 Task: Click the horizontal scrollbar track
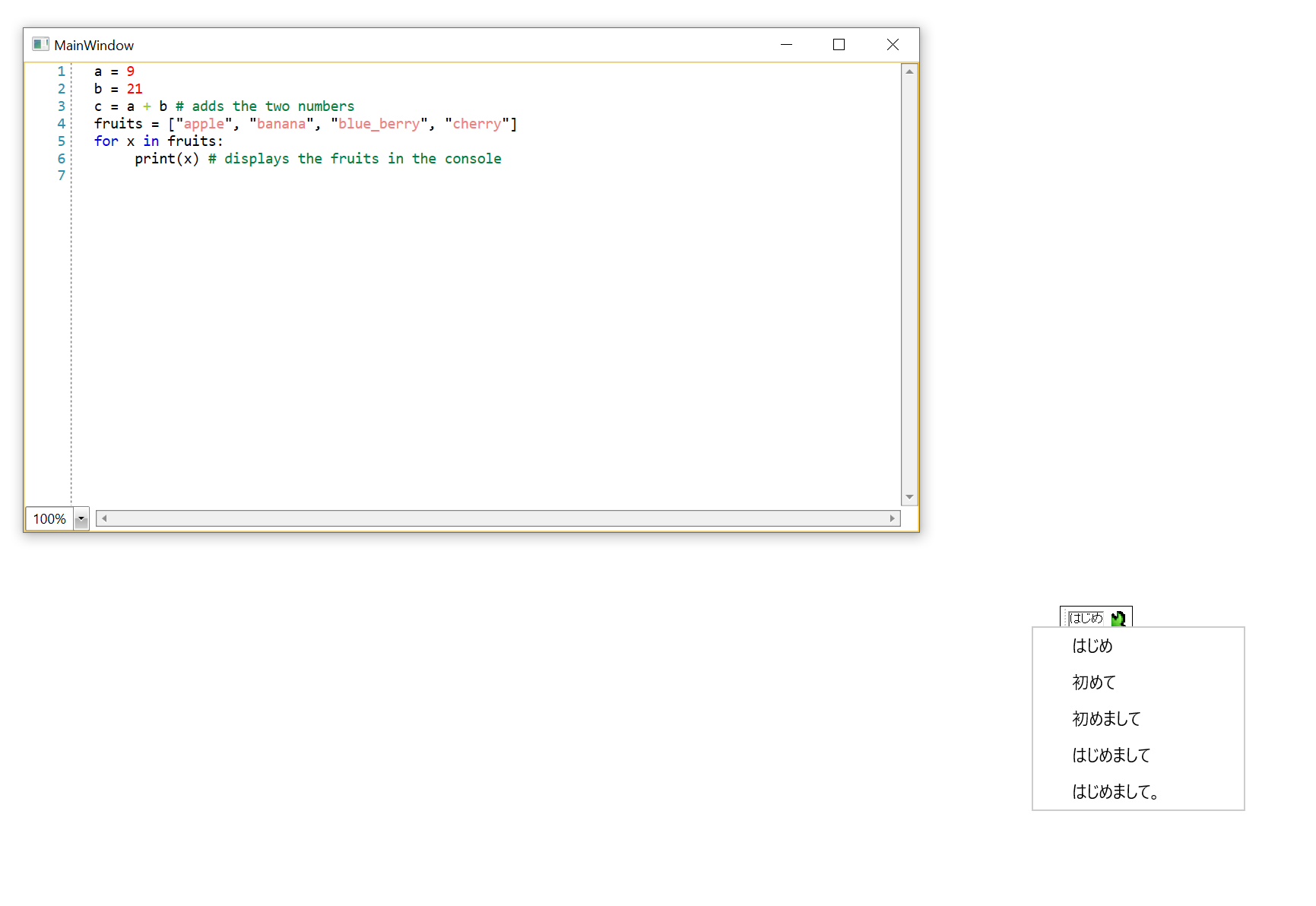498,518
